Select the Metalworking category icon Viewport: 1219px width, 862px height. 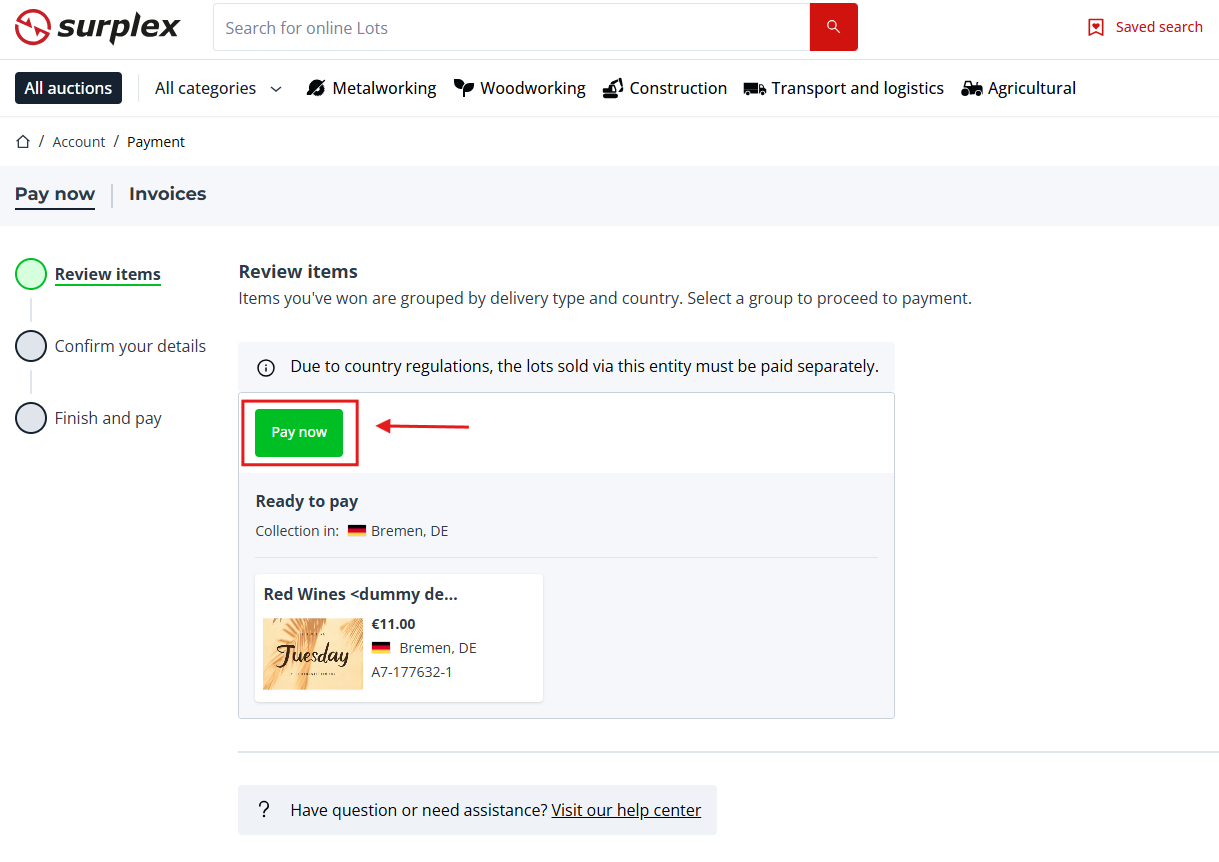coord(316,88)
